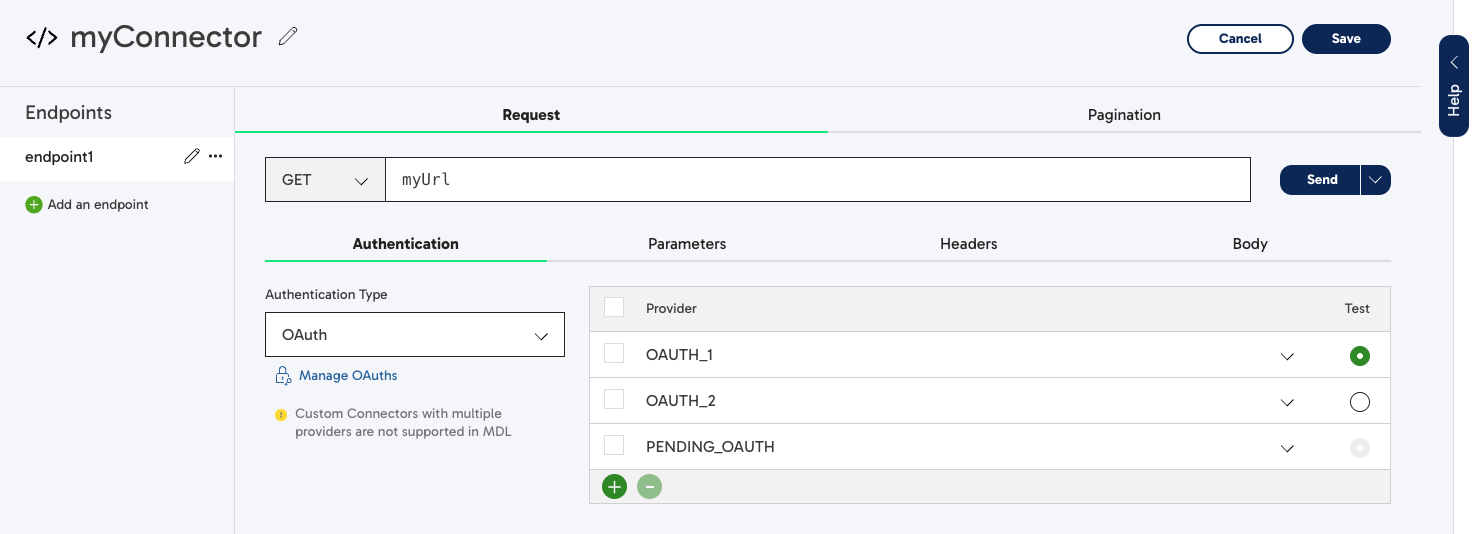Switch to the Pagination tab
Screen dimensions: 1484x534
(1124, 115)
